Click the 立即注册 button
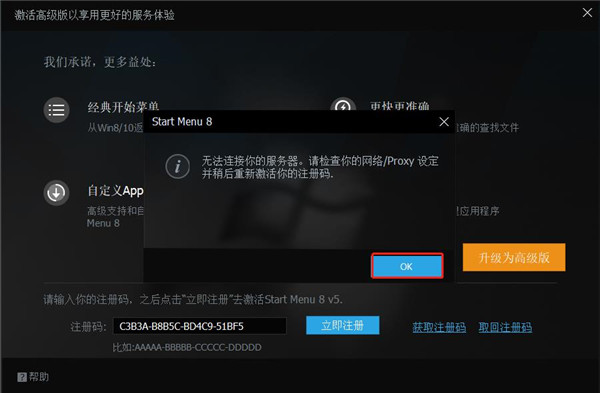The height and width of the screenshot is (393, 600). (342, 325)
